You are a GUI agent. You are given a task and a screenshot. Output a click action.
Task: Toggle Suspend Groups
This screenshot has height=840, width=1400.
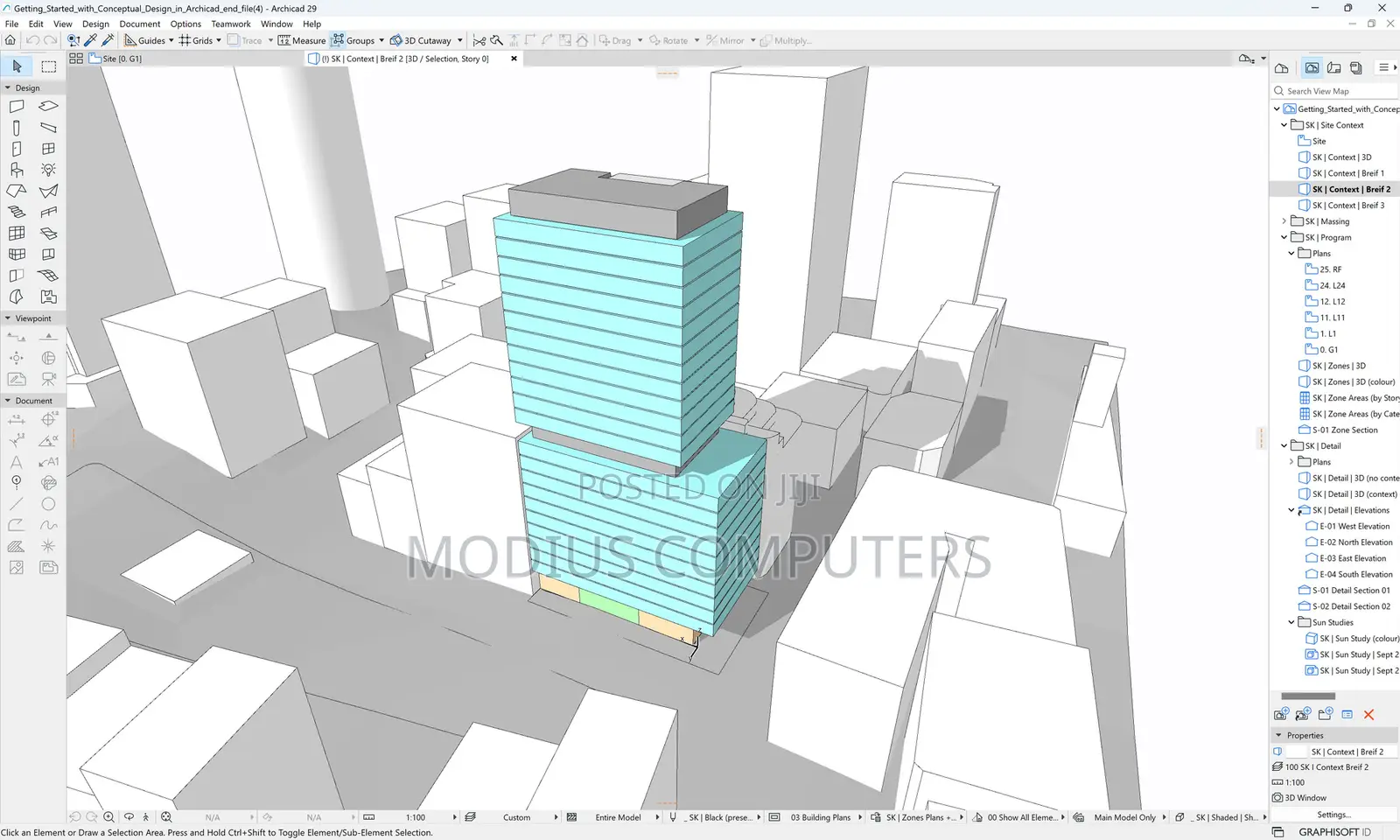pos(353,40)
